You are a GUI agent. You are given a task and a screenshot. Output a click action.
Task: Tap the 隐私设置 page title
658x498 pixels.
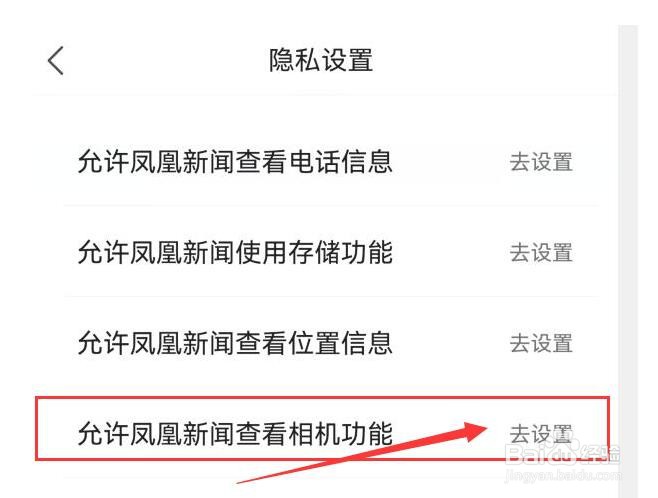pyautogui.click(x=321, y=60)
